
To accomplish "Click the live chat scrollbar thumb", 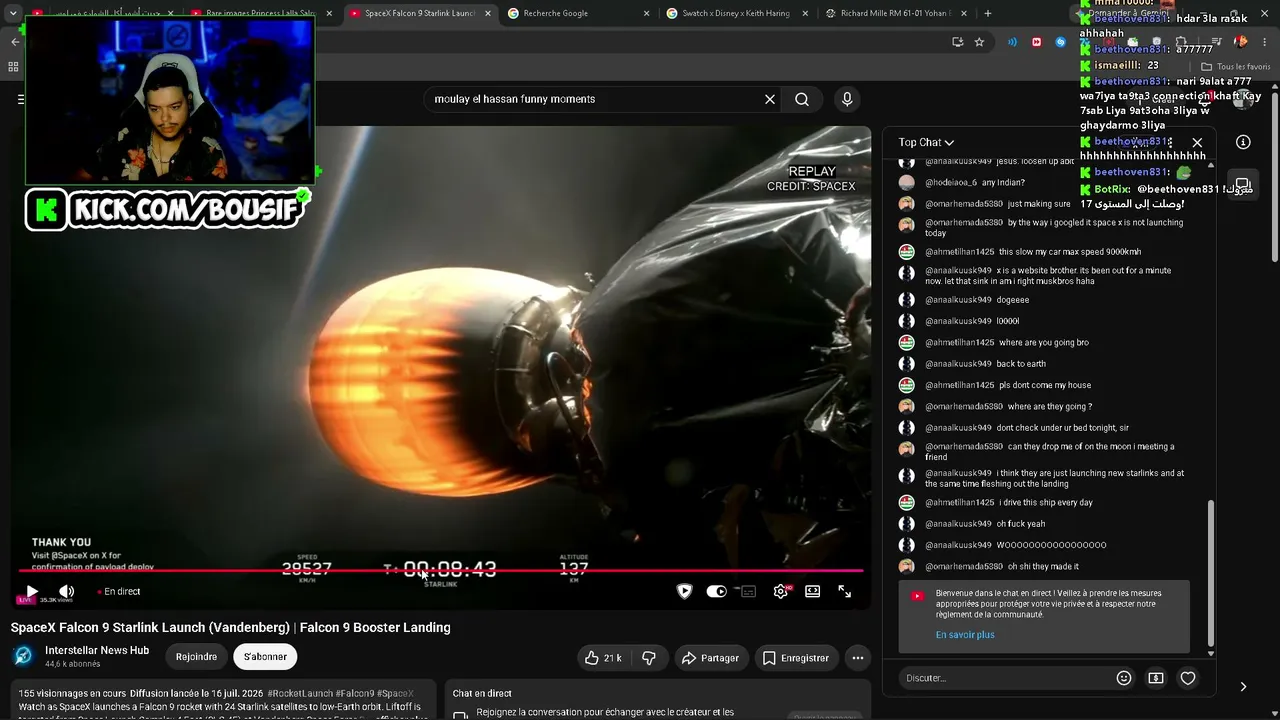I will [x=1211, y=571].
